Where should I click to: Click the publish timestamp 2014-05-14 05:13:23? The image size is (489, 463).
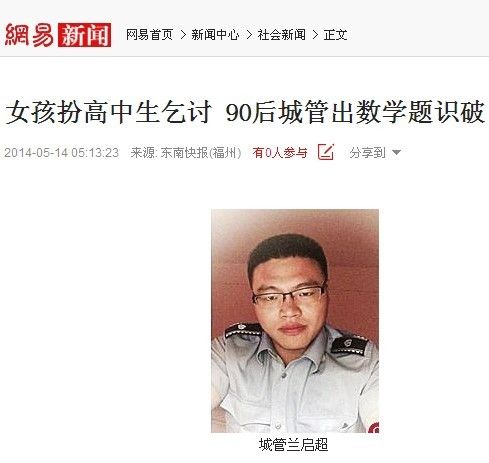(61, 153)
